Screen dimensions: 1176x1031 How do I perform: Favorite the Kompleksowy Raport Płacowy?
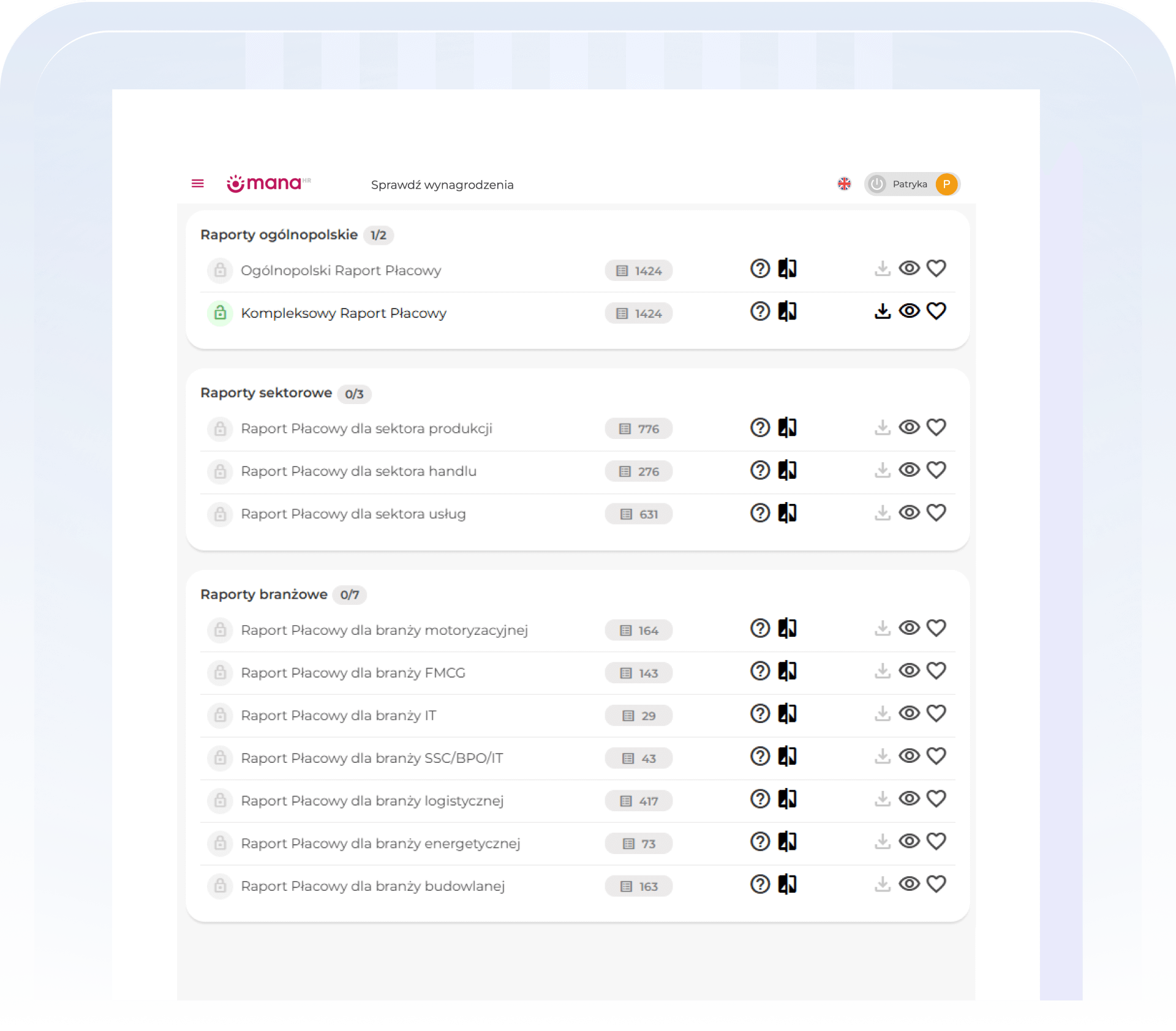tap(936, 312)
